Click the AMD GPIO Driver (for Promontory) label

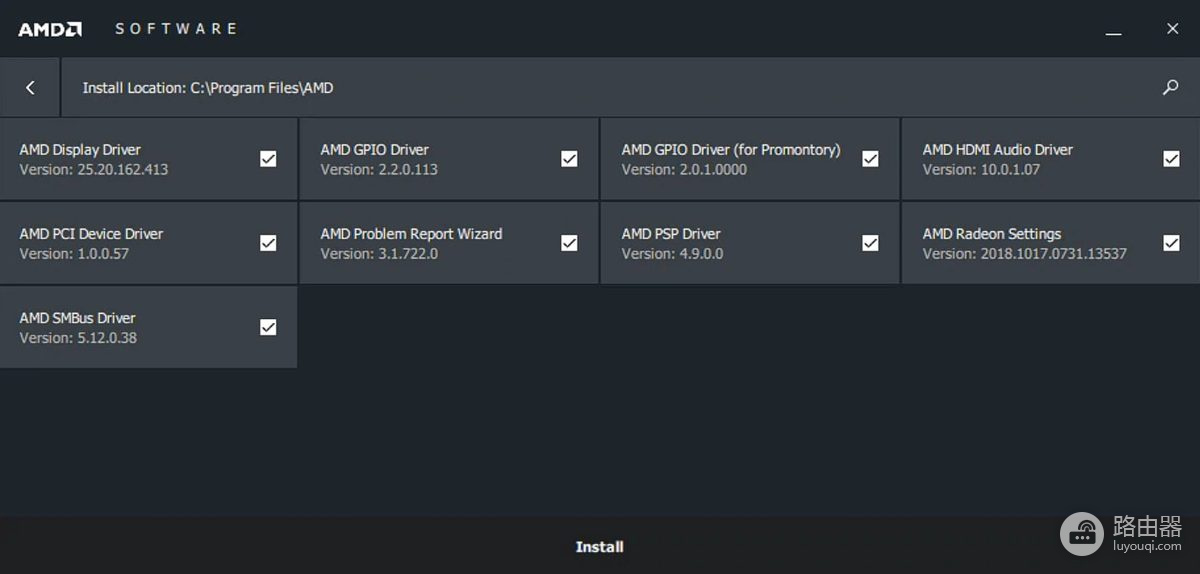point(731,149)
